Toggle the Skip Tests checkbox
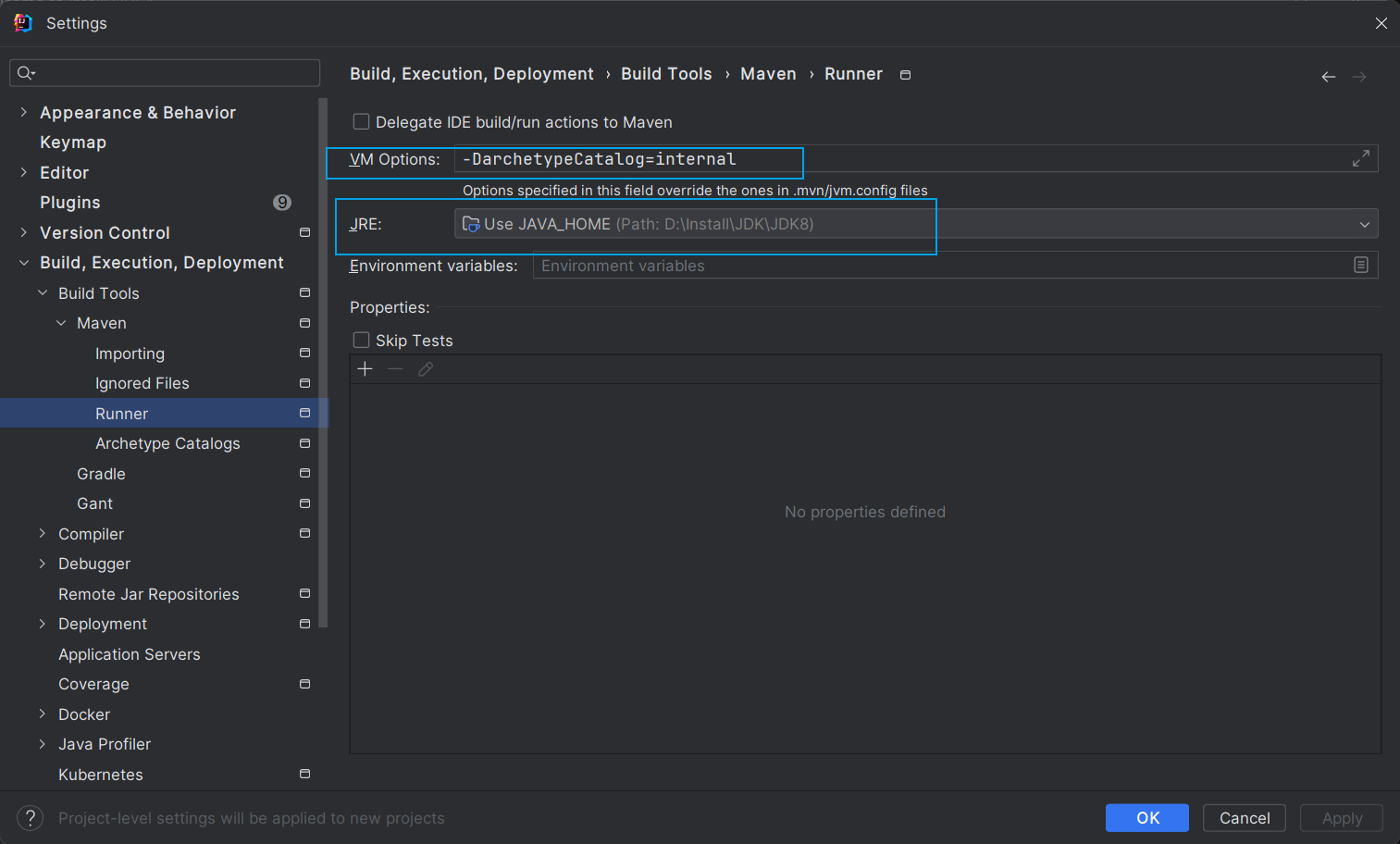Screen dimensions: 1400x844 (x=362, y=340)
